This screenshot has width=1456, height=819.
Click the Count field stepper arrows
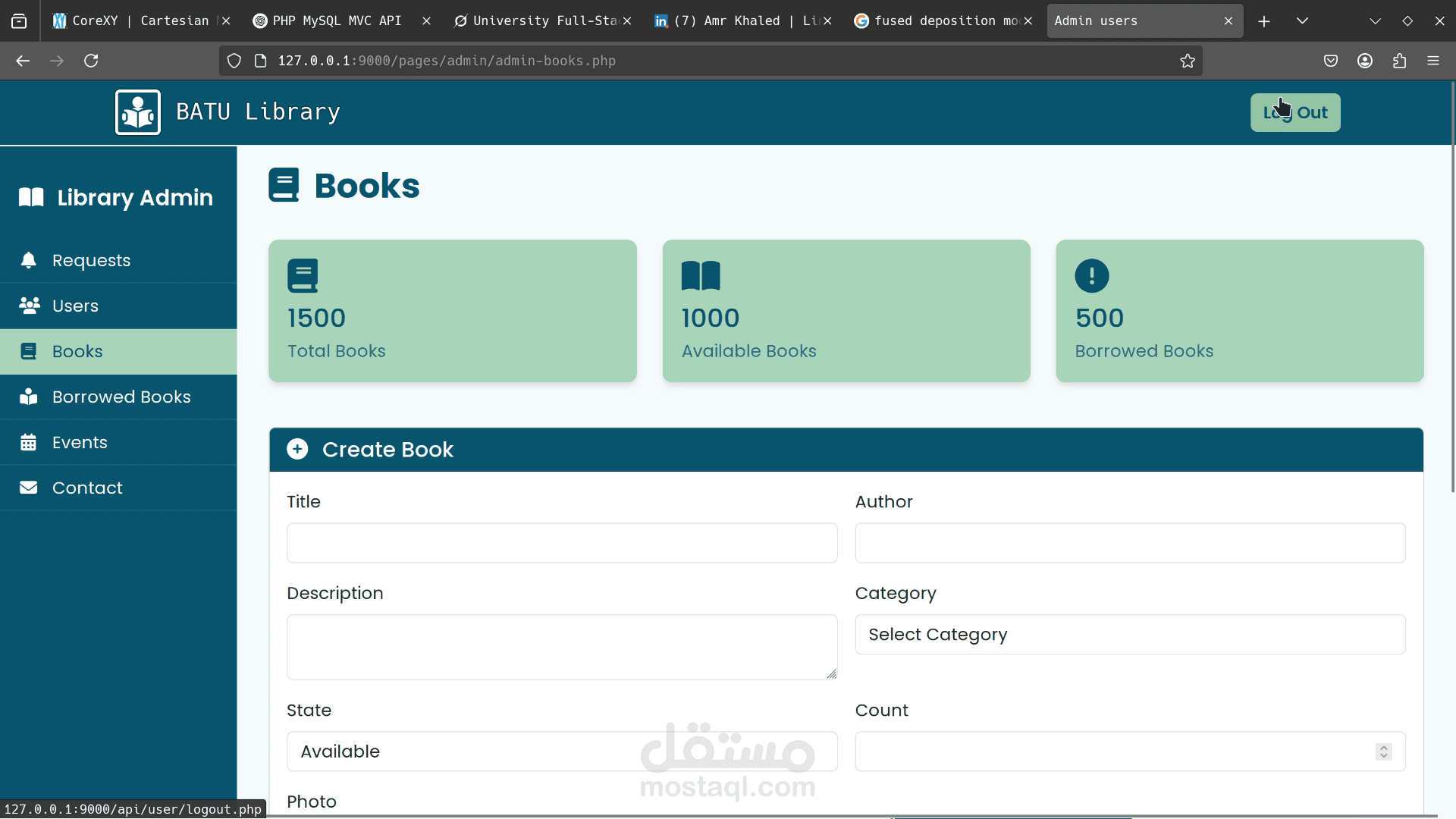coord(1384,752)
